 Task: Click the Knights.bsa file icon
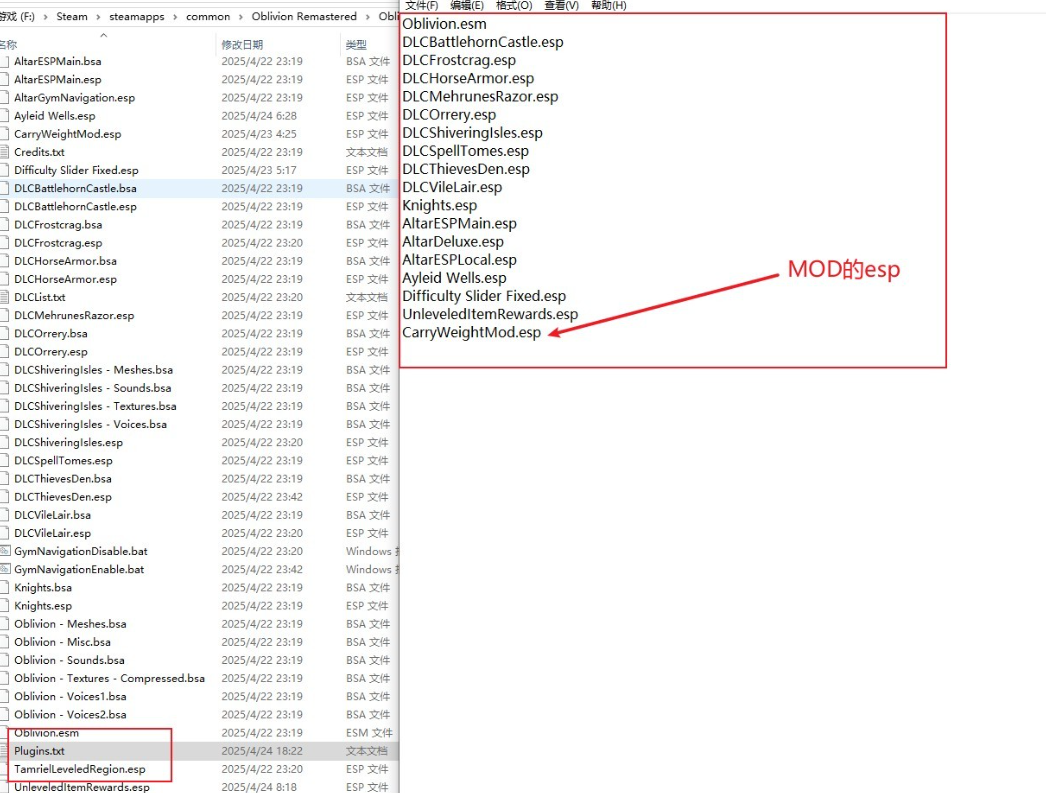[4, 588]
